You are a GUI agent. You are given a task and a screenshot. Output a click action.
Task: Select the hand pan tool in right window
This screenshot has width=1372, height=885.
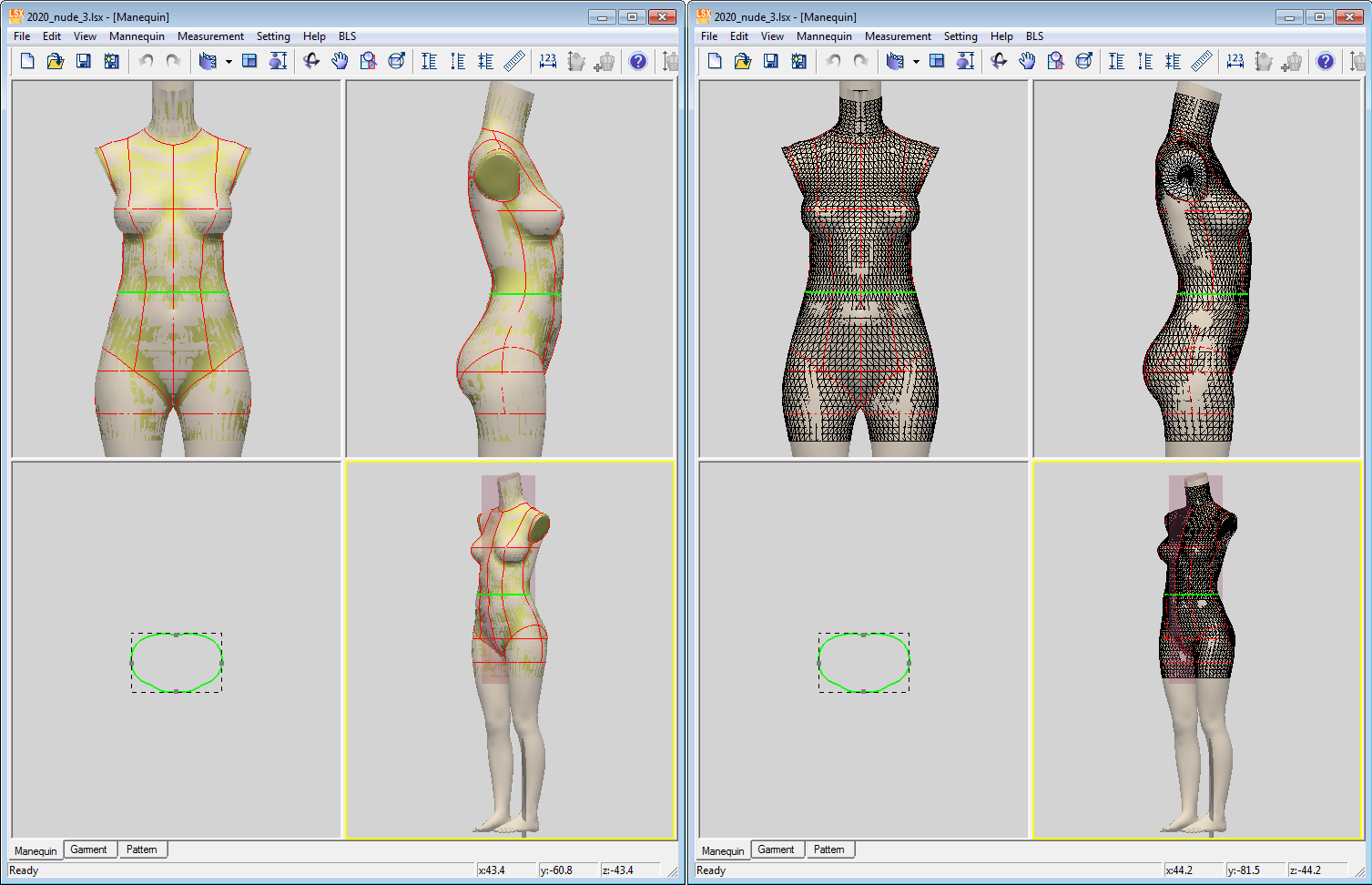[1027, 61]
